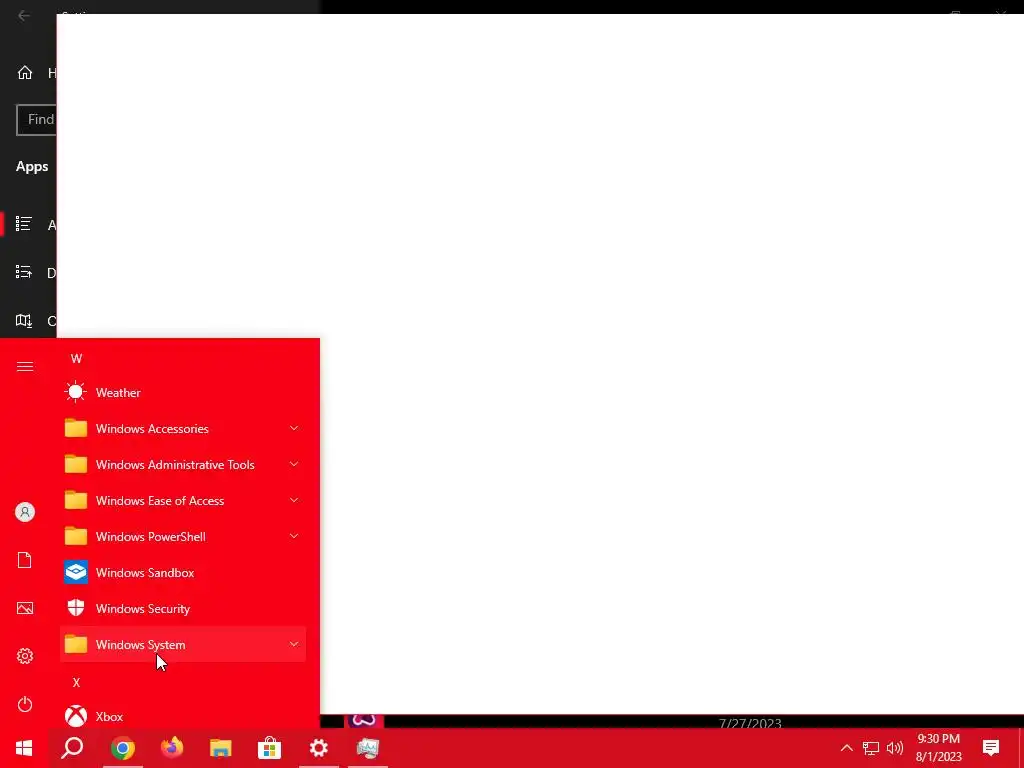
Task: Open Firefox from taskbar
Action: pyautogui.click(x=172, y=748)
